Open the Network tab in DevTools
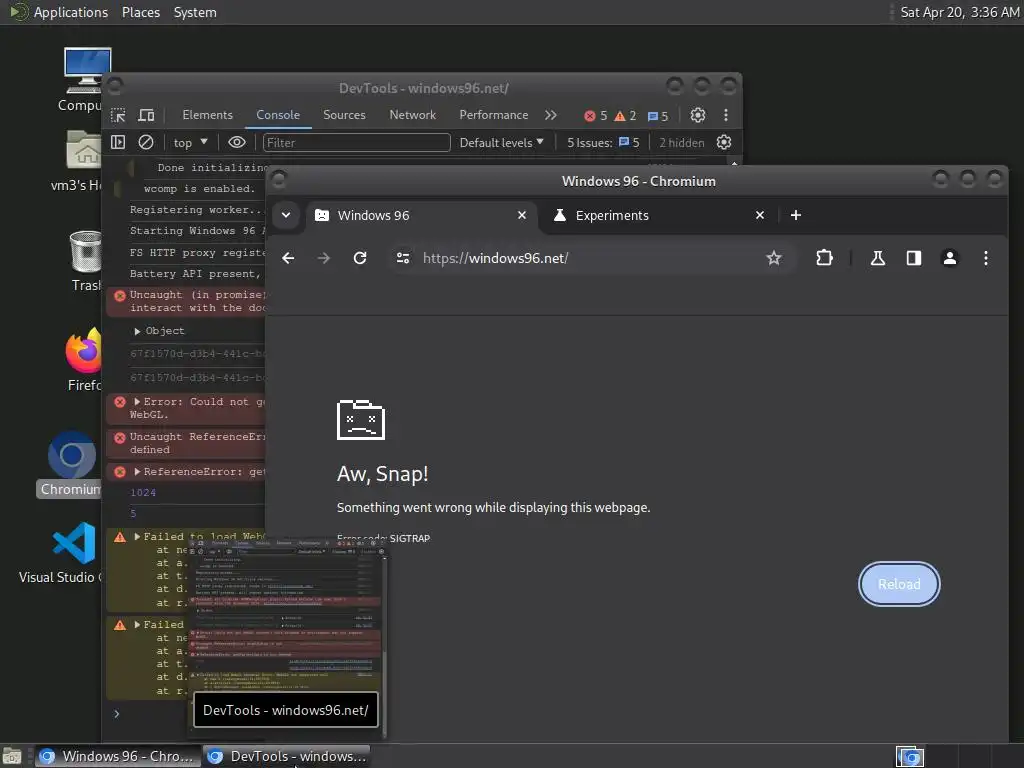The width and height of the screenshot is (1024, 768). click(x=412, y=115)
